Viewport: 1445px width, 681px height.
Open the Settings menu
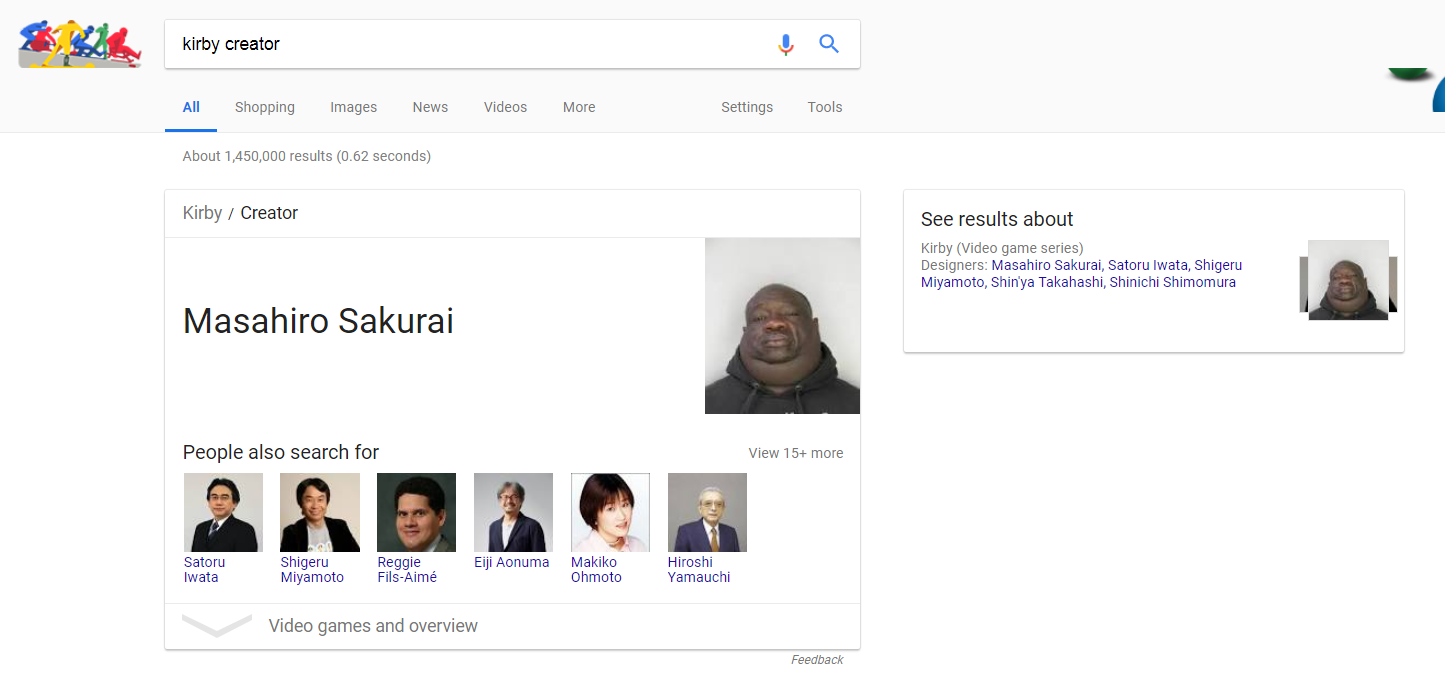747,107
